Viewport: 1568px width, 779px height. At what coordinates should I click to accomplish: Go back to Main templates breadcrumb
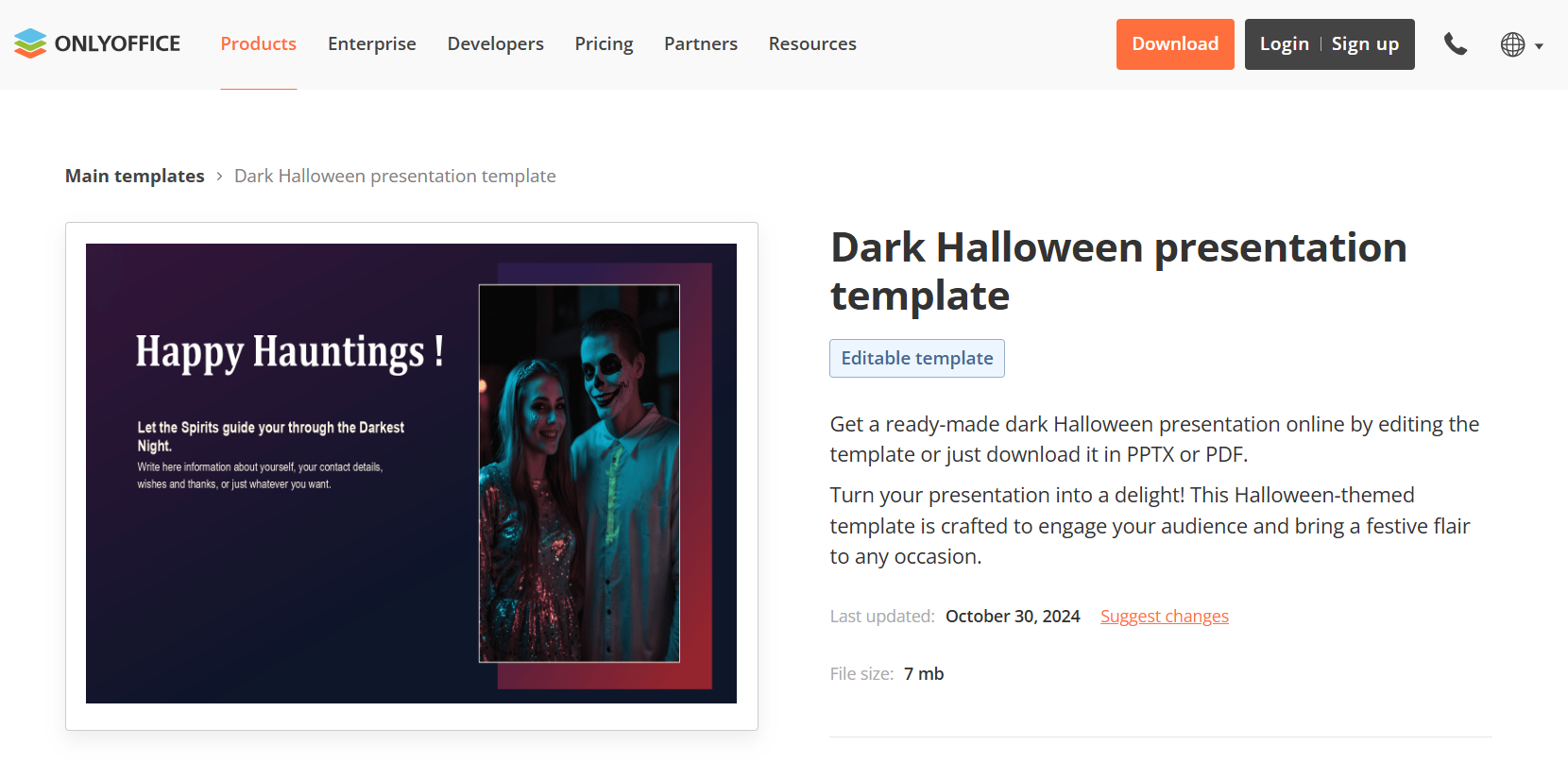[x=134, y=177]
